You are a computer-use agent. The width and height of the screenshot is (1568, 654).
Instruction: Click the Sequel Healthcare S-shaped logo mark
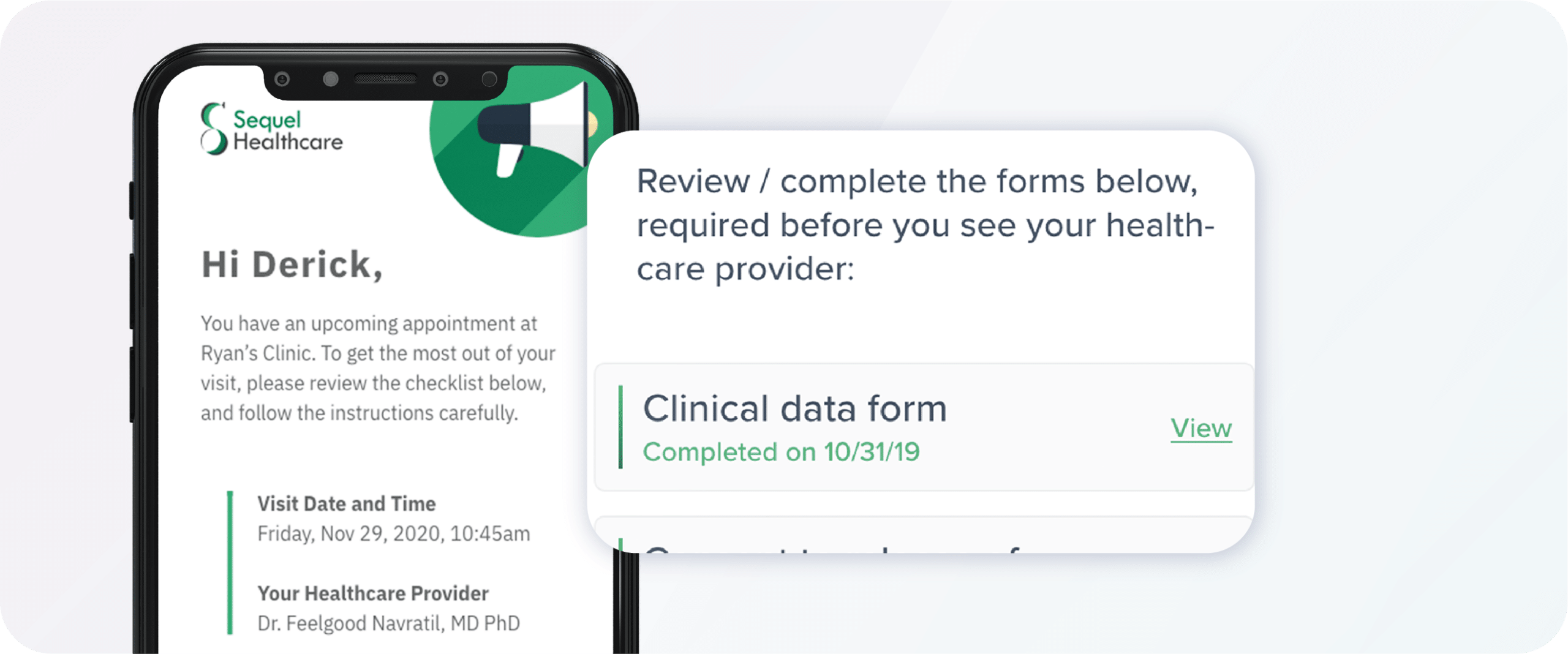coord(214,129)
